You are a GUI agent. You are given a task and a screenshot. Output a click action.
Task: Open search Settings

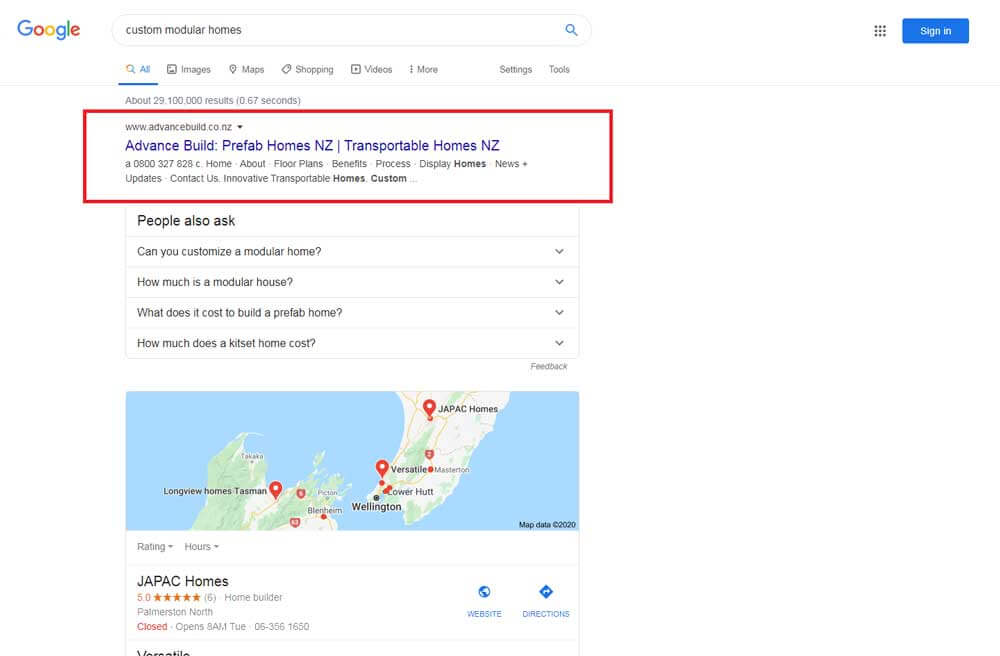click(x=516, y=70)
